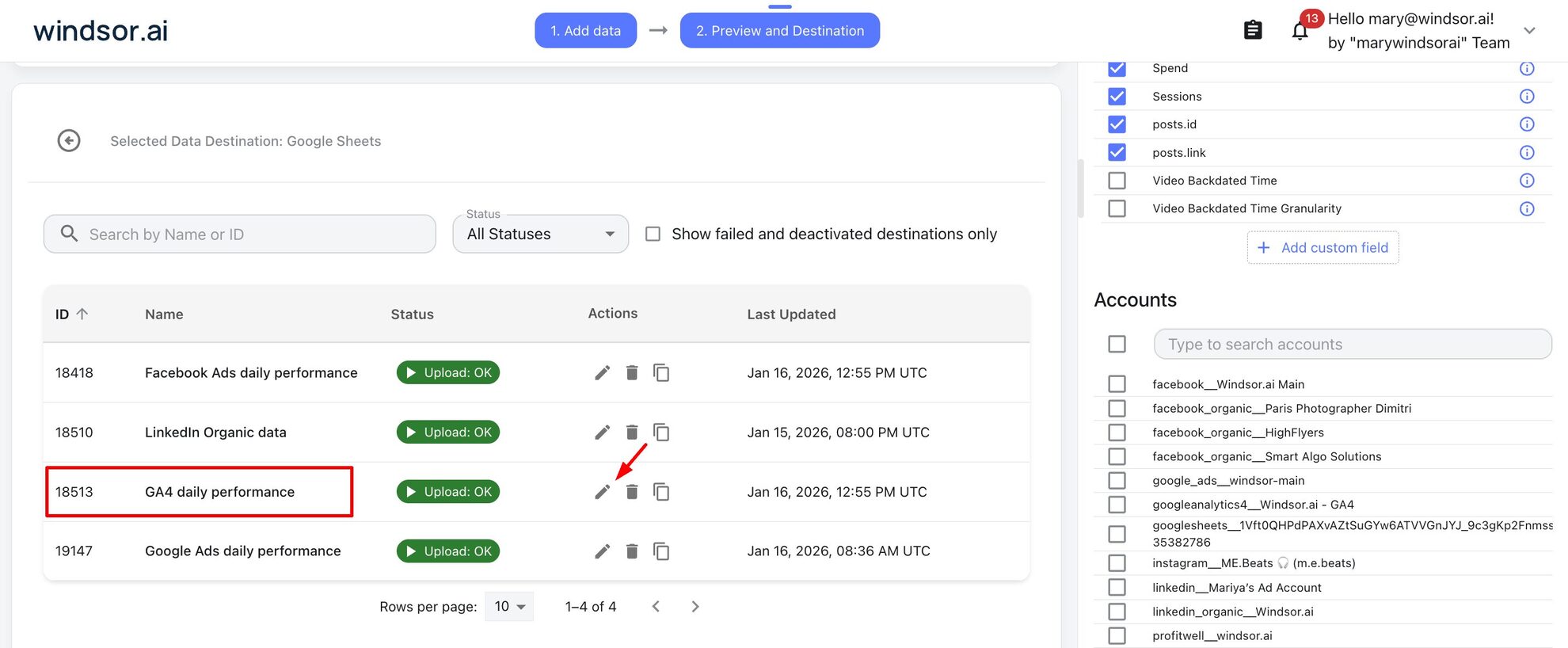The height and width of the screenshot is (648, 1568).
Task: Focus the Type to search accounts field
Action: [x=1353, y=345]
